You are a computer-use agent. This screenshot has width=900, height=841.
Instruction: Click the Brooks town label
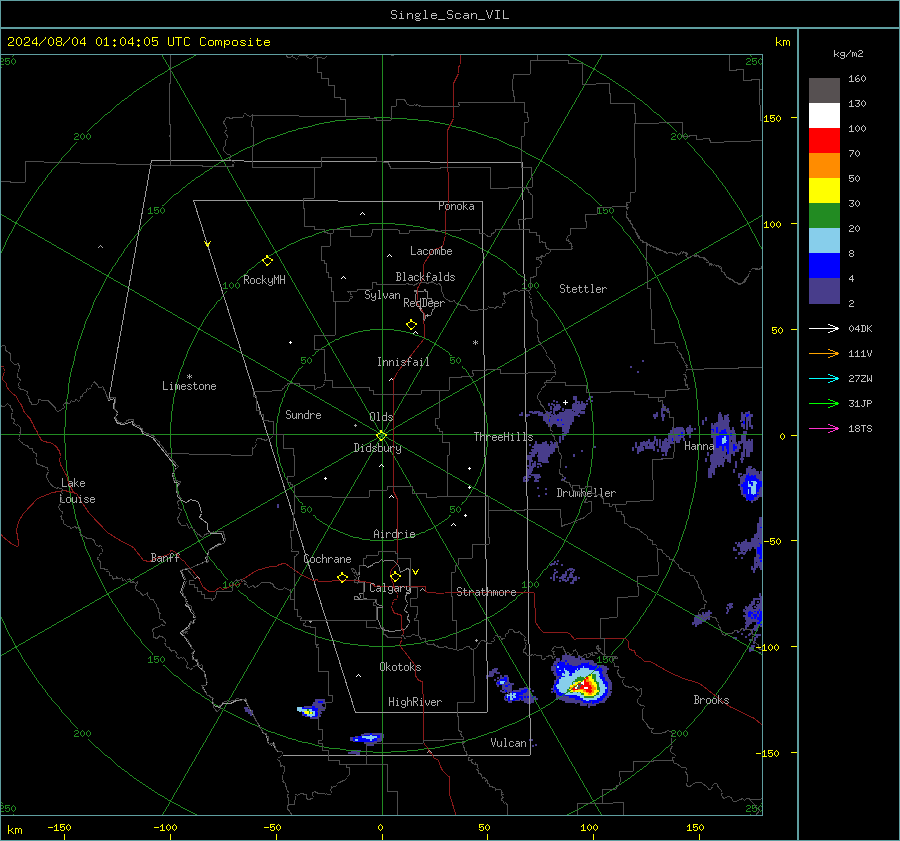(x=711, y=700)
